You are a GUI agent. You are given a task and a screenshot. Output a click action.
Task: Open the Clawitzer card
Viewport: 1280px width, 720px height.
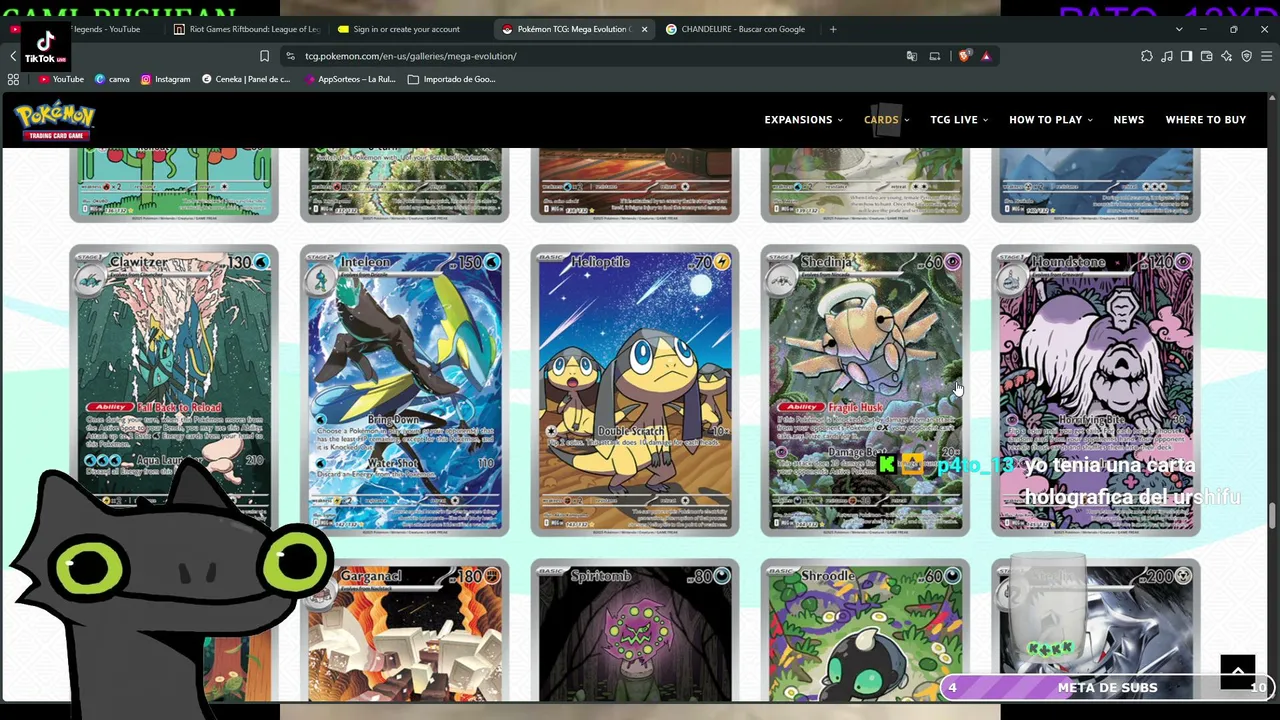174,390
